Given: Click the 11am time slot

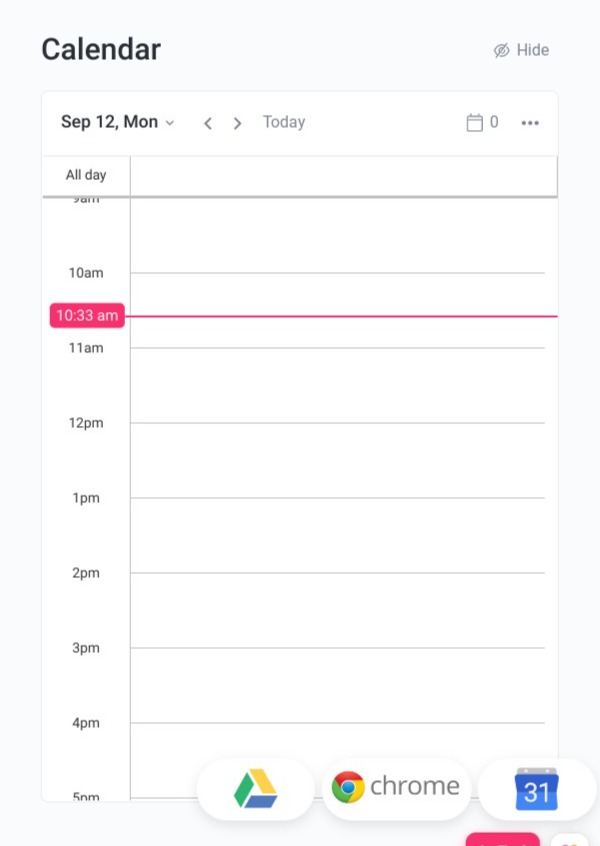Looking at the screenshot, I should click(337, 385).
